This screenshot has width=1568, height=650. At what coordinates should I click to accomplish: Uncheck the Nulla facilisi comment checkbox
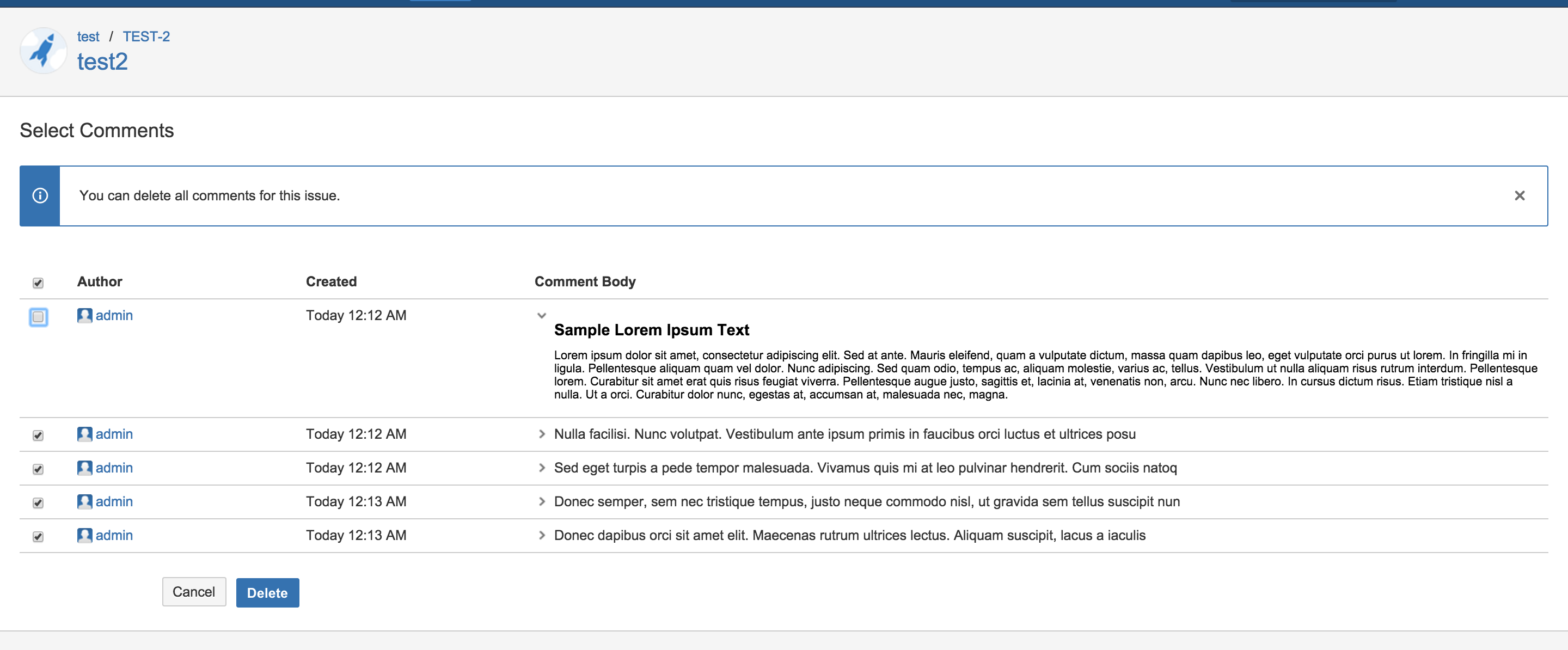click(x=38, y=435)
